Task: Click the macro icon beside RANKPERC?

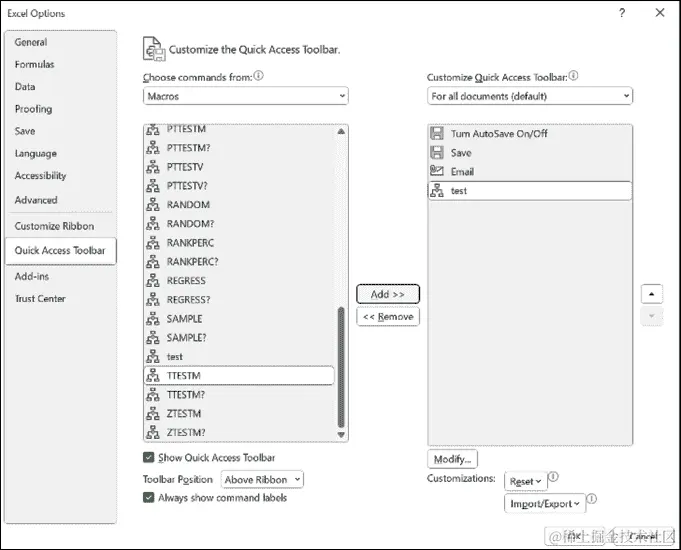Action: coord(152,262)
